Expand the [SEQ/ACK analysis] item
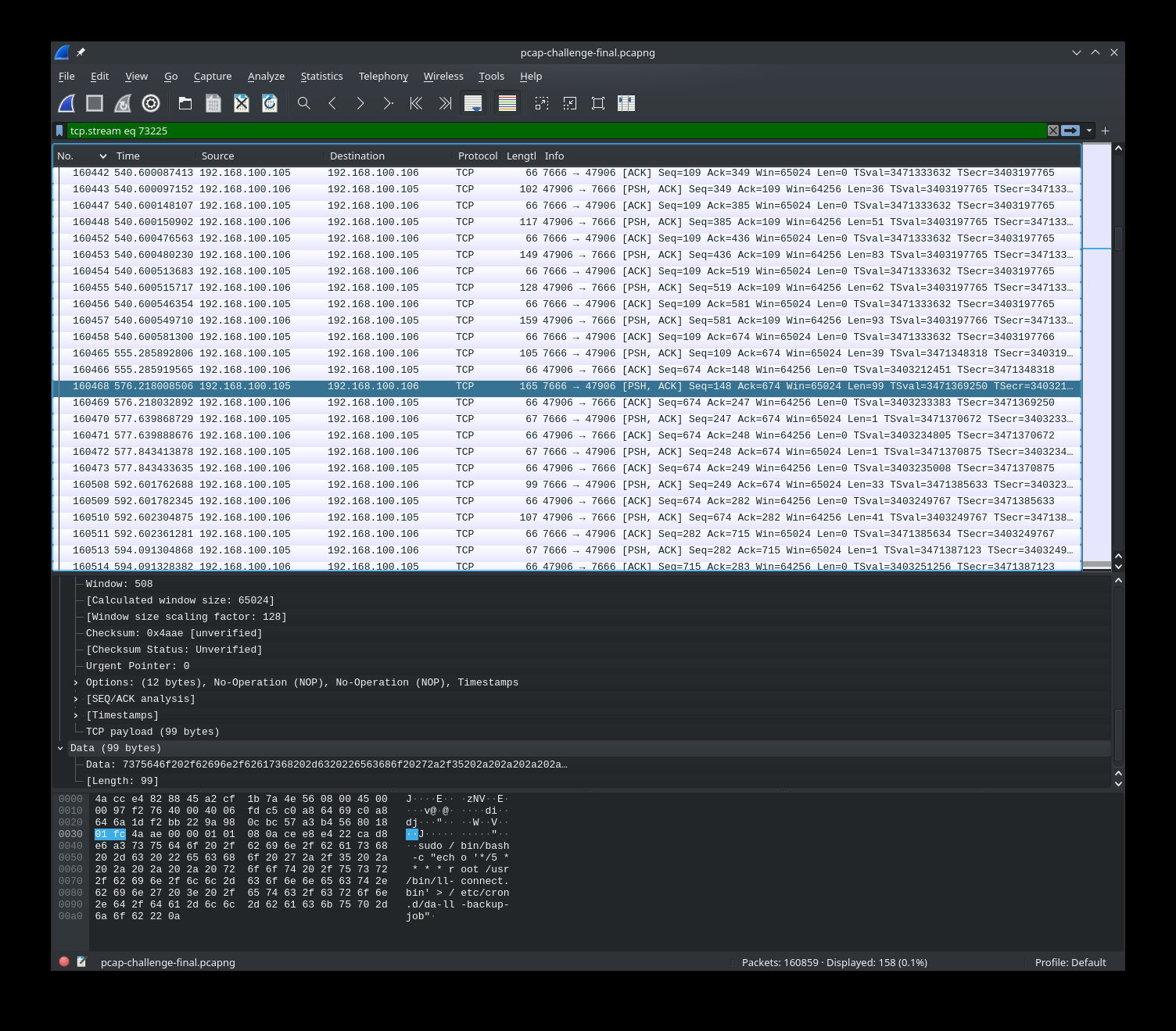 tap(76, 699)
